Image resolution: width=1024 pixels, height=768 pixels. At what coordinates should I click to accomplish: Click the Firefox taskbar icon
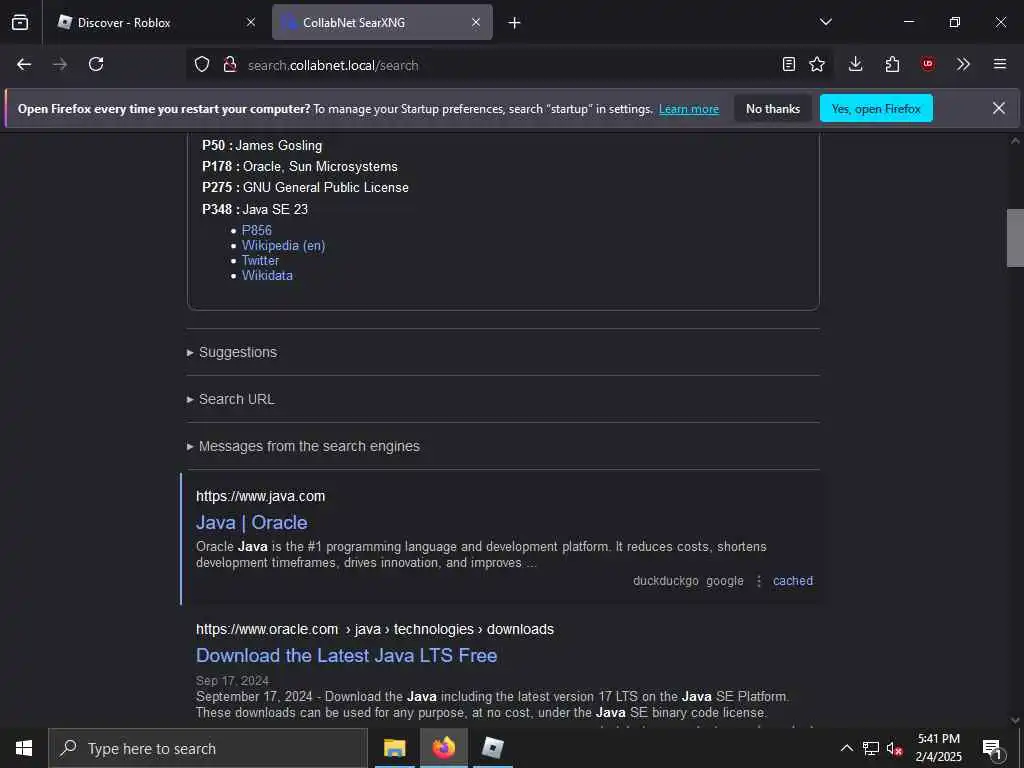click(443, 748)
